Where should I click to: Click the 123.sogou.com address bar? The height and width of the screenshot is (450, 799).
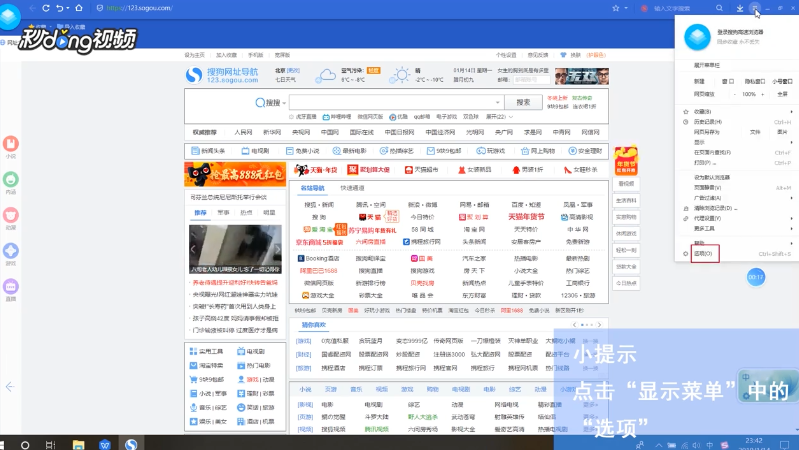[139, 8]
